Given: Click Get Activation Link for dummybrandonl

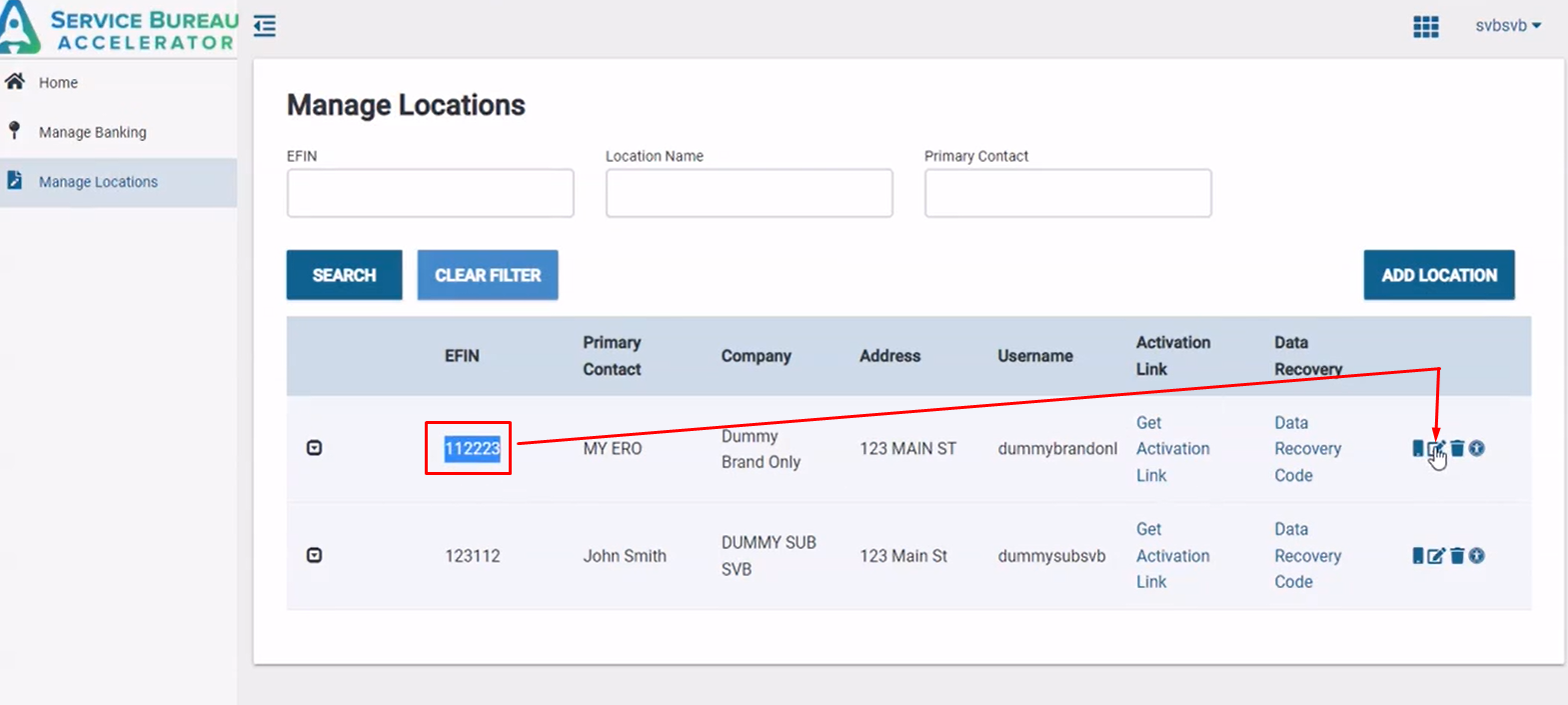Looking at the screenshot, I should [x=1172, y=449].
